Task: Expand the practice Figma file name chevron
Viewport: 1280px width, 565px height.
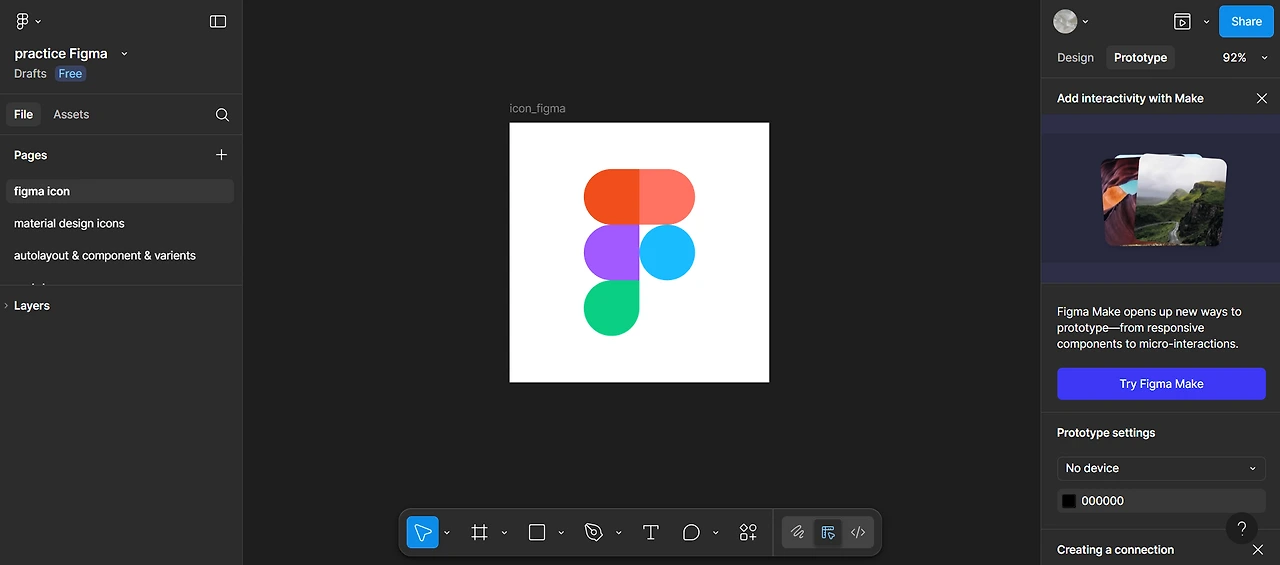Action: [124, 54]
